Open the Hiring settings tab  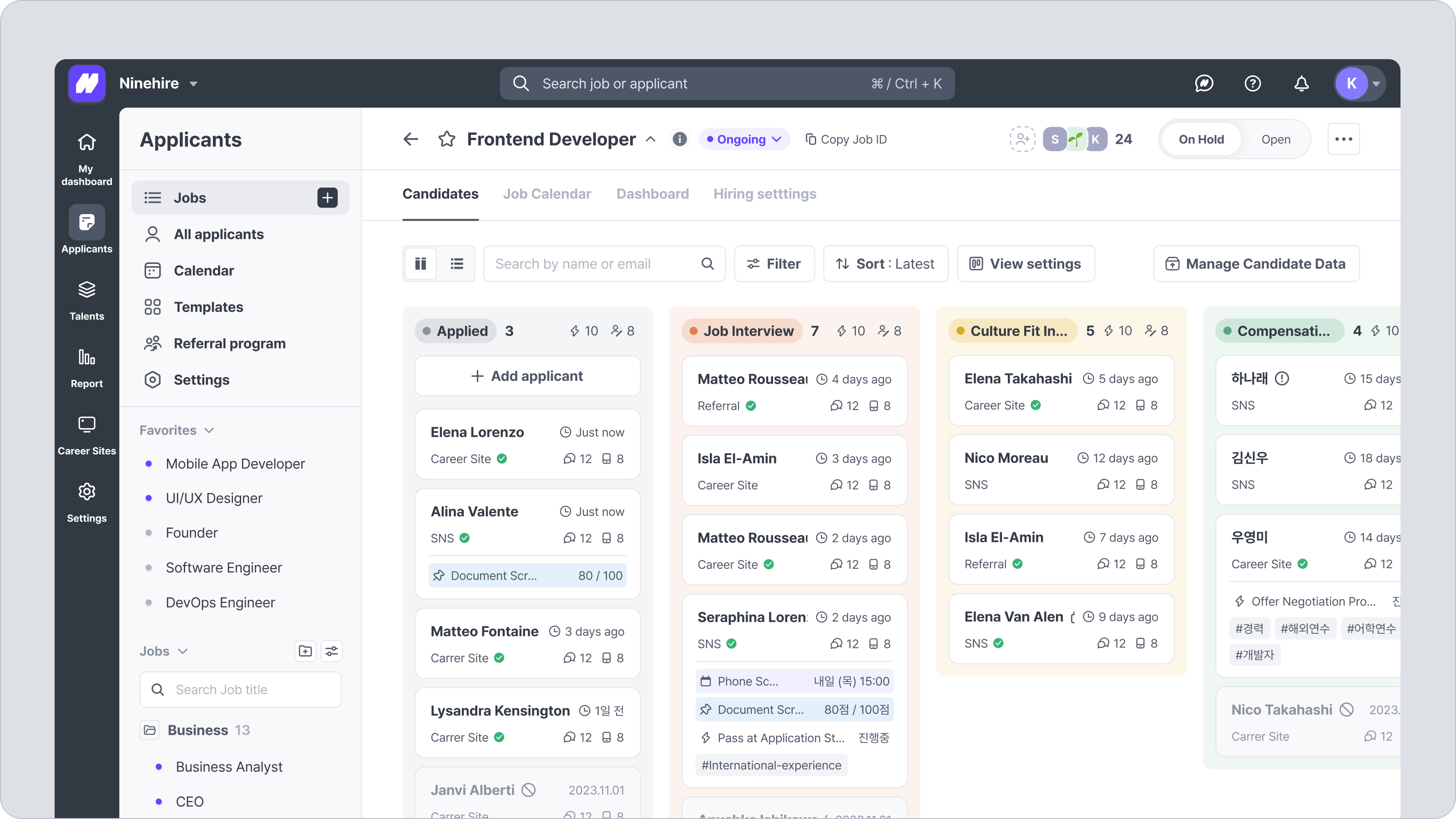764,194
